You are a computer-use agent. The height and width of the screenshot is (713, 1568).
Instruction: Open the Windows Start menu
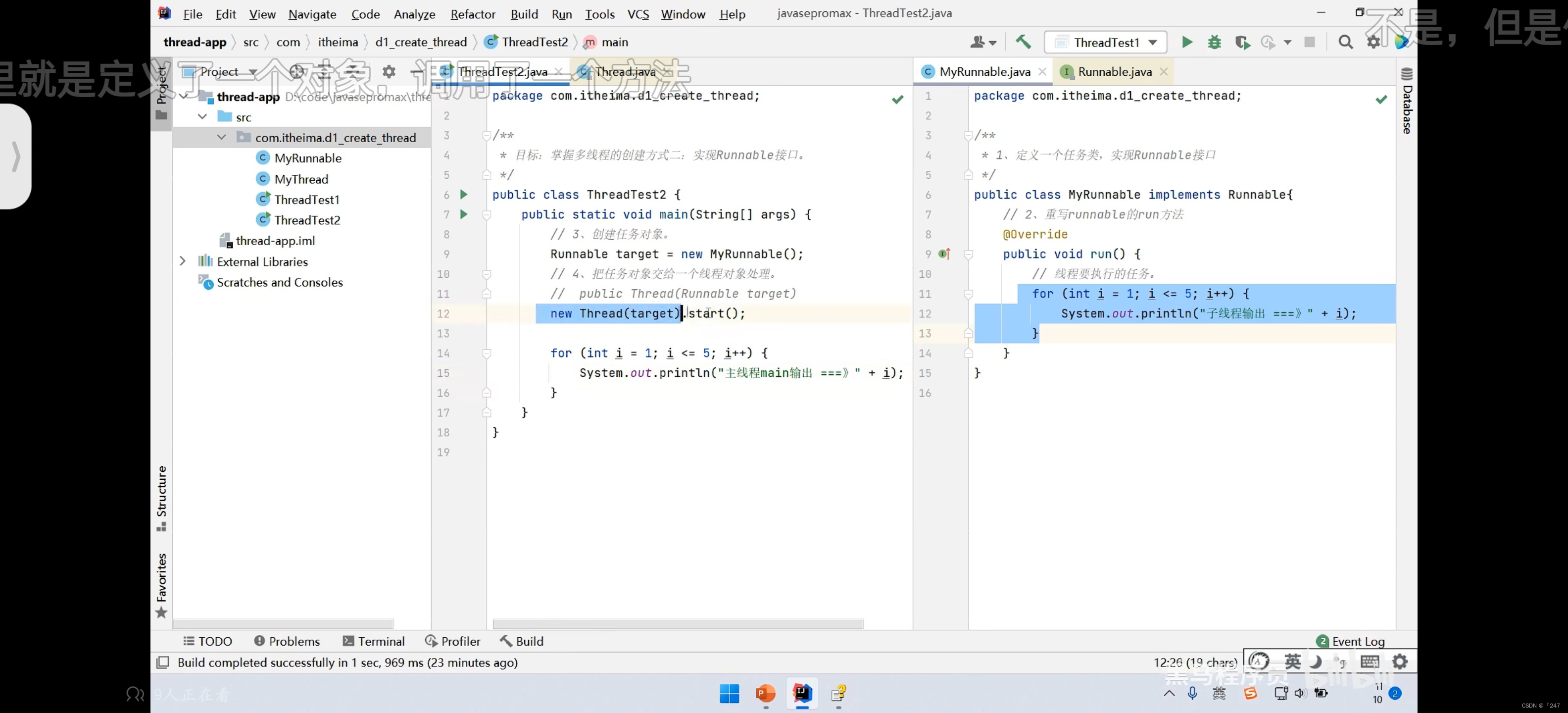729,694
